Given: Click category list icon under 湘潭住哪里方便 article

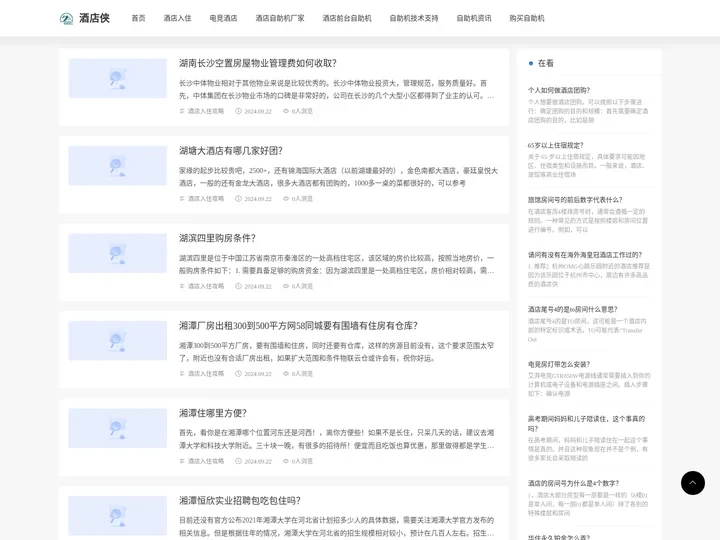Looking at the screenshot, I should coord(182,461).
